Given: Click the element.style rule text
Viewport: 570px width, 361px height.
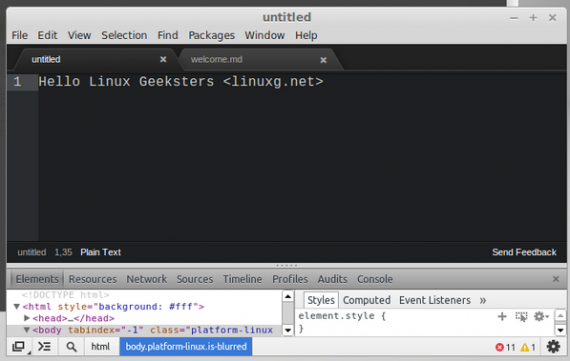Looking at the screenshot, I should pos(342,316).
